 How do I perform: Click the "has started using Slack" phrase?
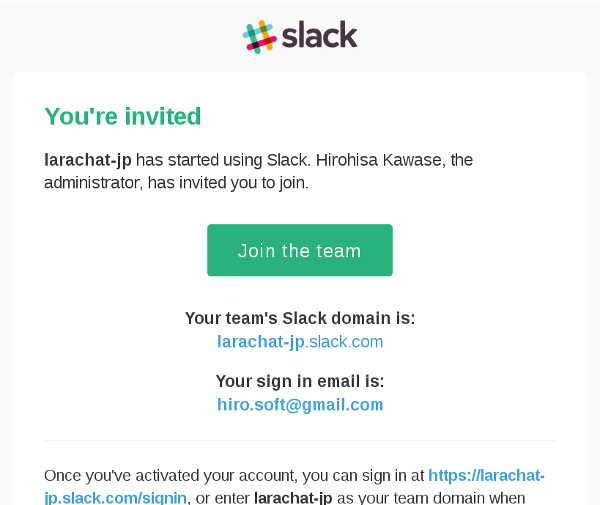(x=222, y=160)
